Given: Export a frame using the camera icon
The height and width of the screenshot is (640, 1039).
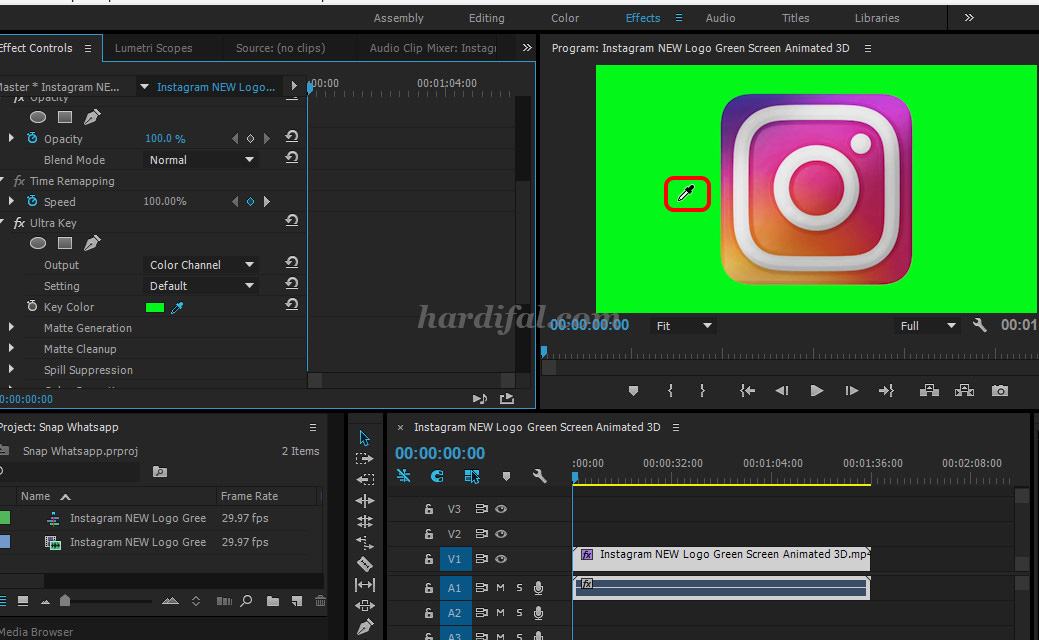Looking at the screenshot, I should (x=1000, y=390).
